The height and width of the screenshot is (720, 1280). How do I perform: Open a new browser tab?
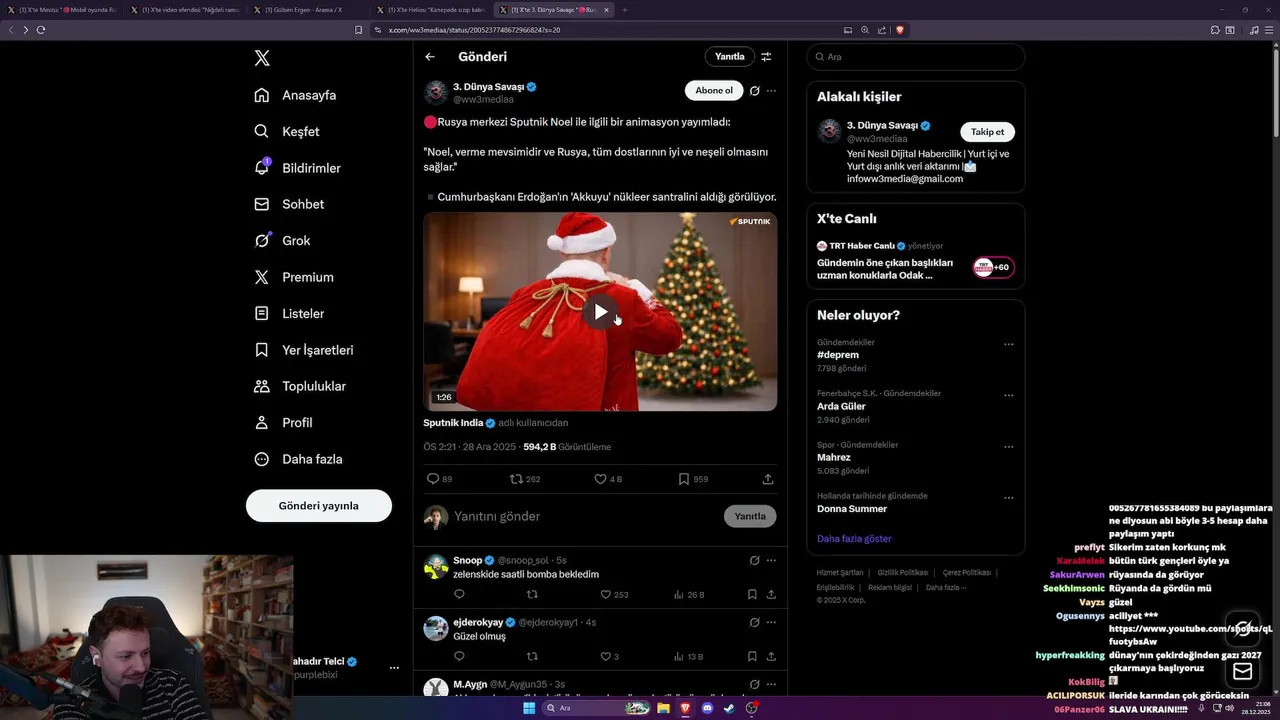(x=625, y=10)
